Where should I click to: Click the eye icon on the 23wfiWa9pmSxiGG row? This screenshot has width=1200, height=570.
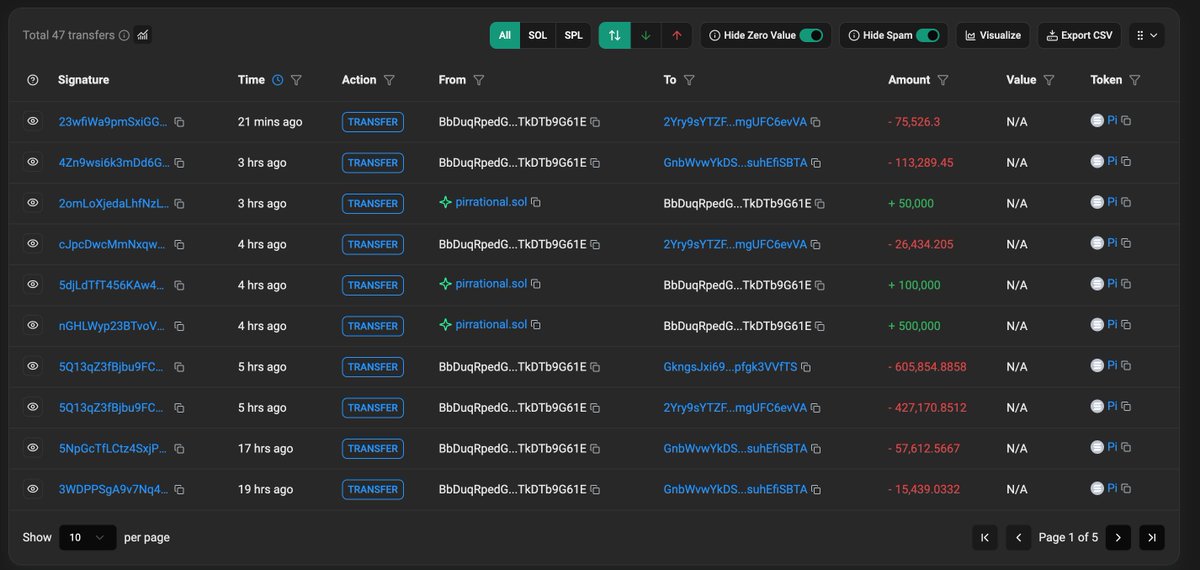coord(33,121)
